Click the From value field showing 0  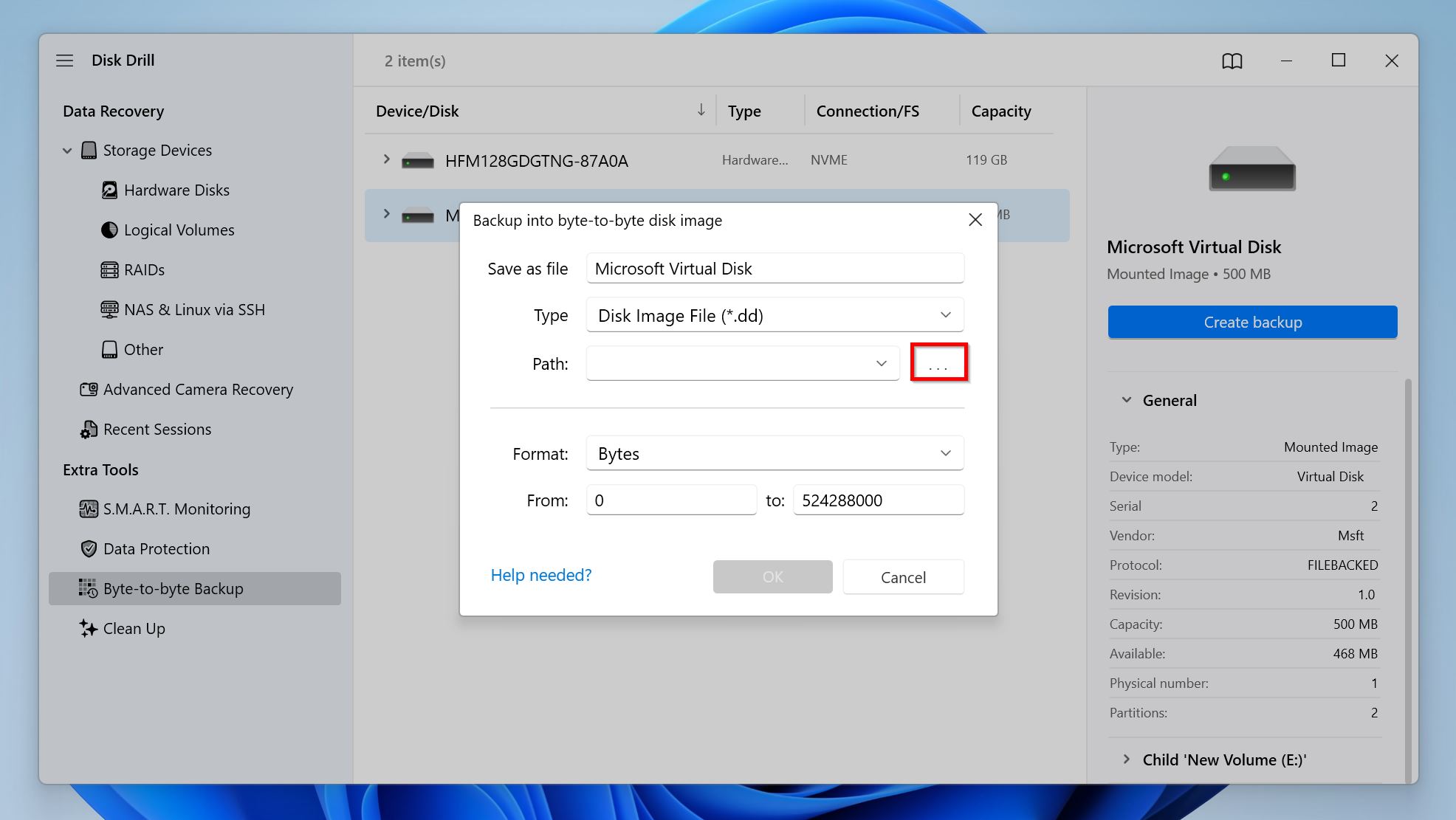click(670, 500)
